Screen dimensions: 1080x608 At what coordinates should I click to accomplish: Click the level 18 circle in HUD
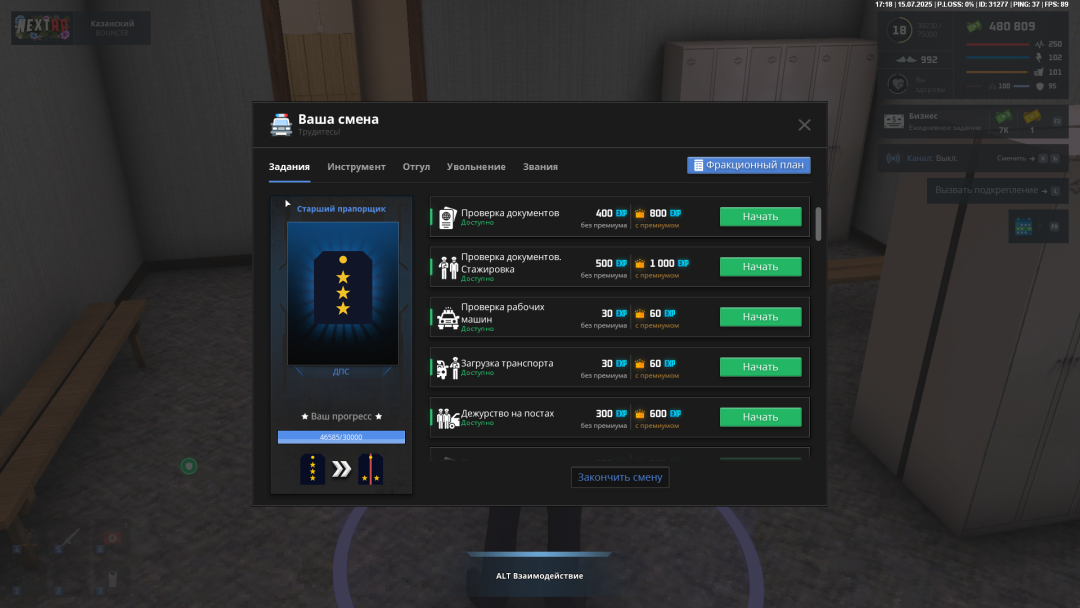pyautogui.click(x=899, y=30)
